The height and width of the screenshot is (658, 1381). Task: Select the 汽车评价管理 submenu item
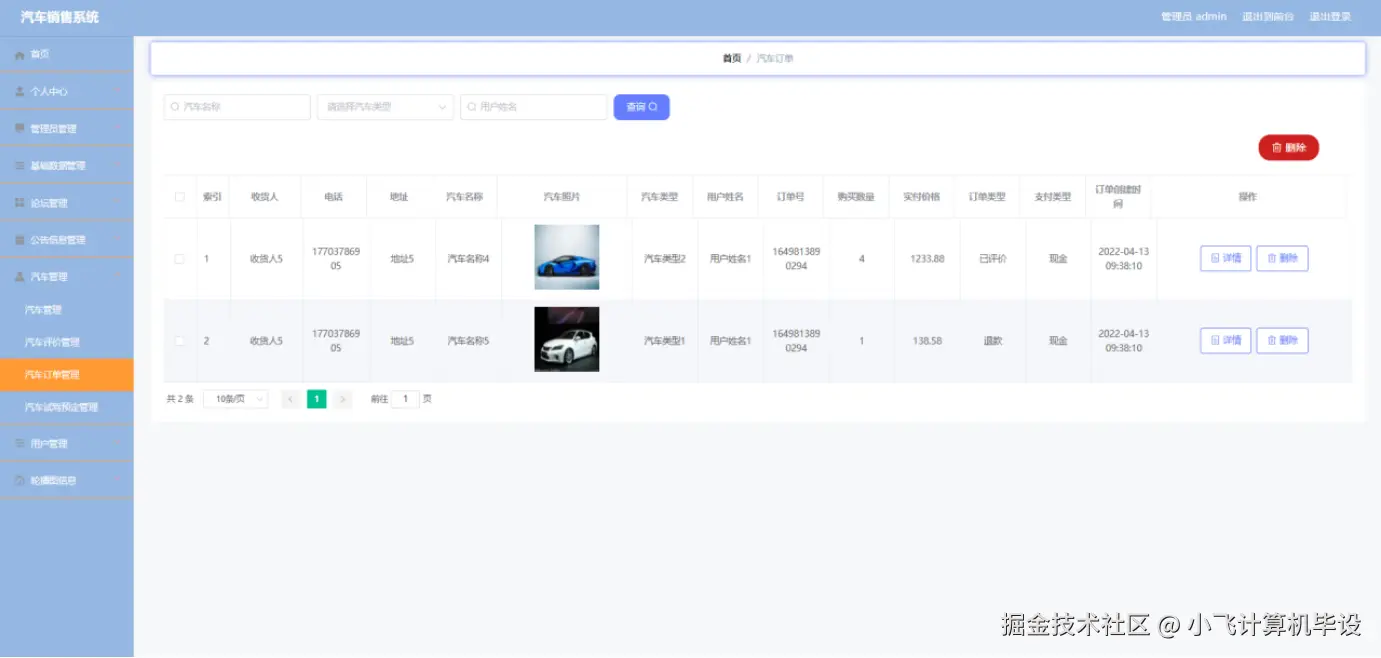pyautogui.click(x=66, y=342)
